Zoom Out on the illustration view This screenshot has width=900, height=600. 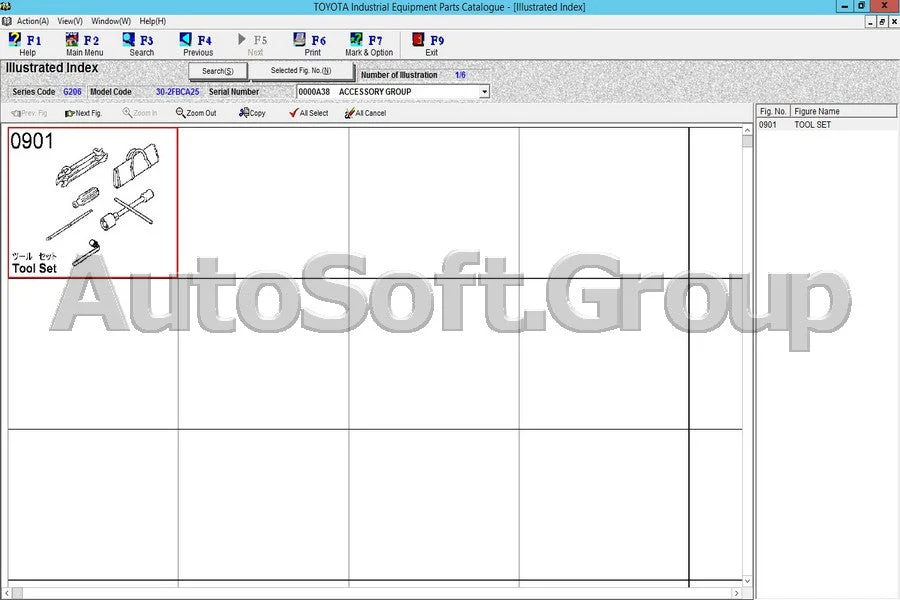point(196,113)
